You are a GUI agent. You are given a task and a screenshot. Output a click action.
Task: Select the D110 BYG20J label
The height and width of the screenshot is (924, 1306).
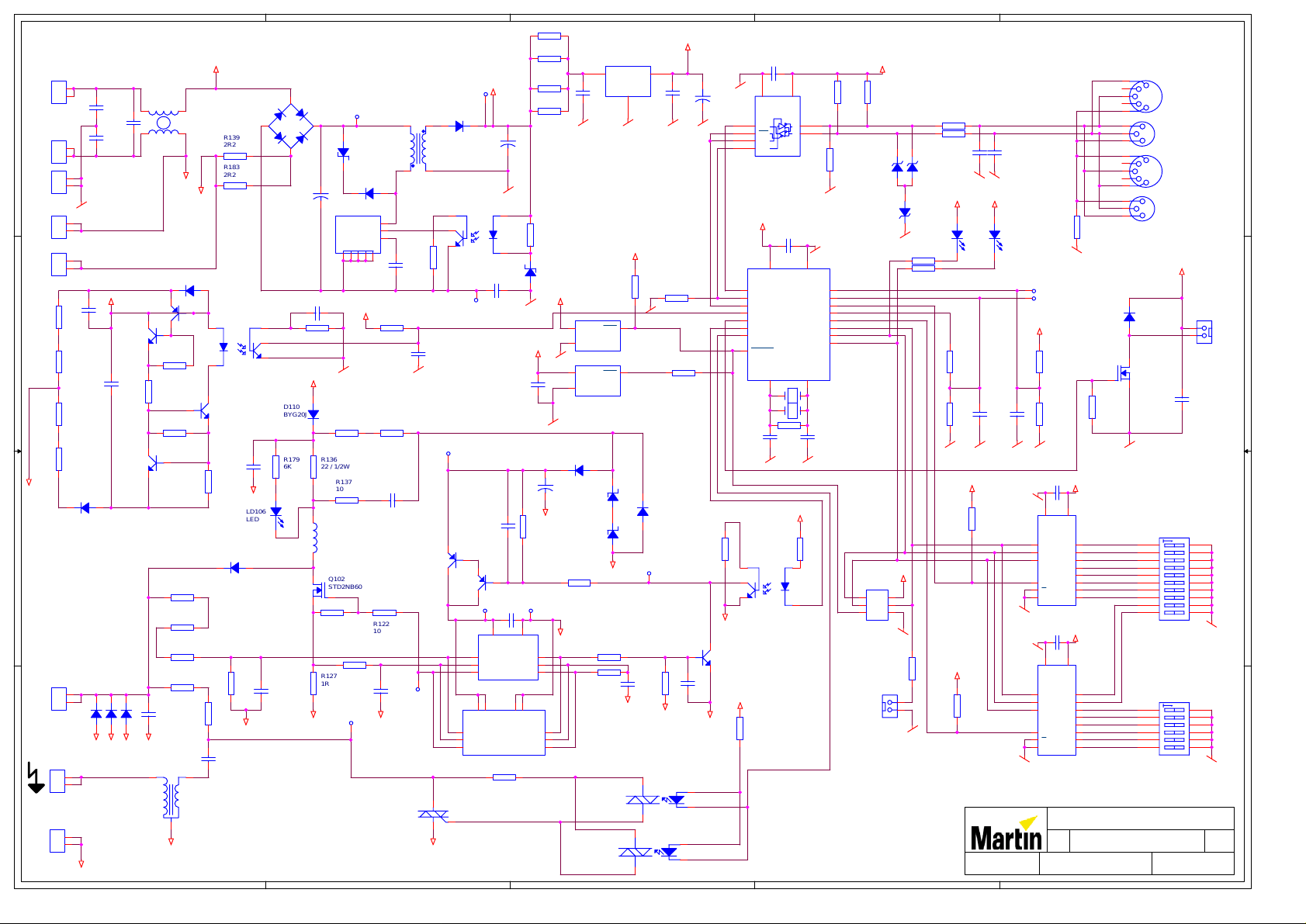click(295, 410)
